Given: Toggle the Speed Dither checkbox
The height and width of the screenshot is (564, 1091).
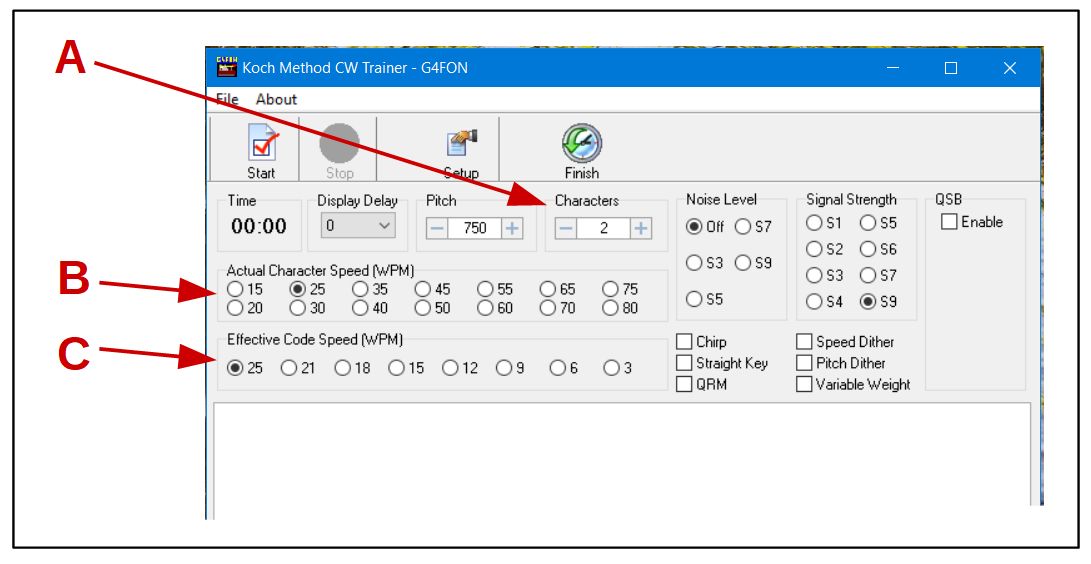Looking at the screenshot, I should (x=804, y=342).
